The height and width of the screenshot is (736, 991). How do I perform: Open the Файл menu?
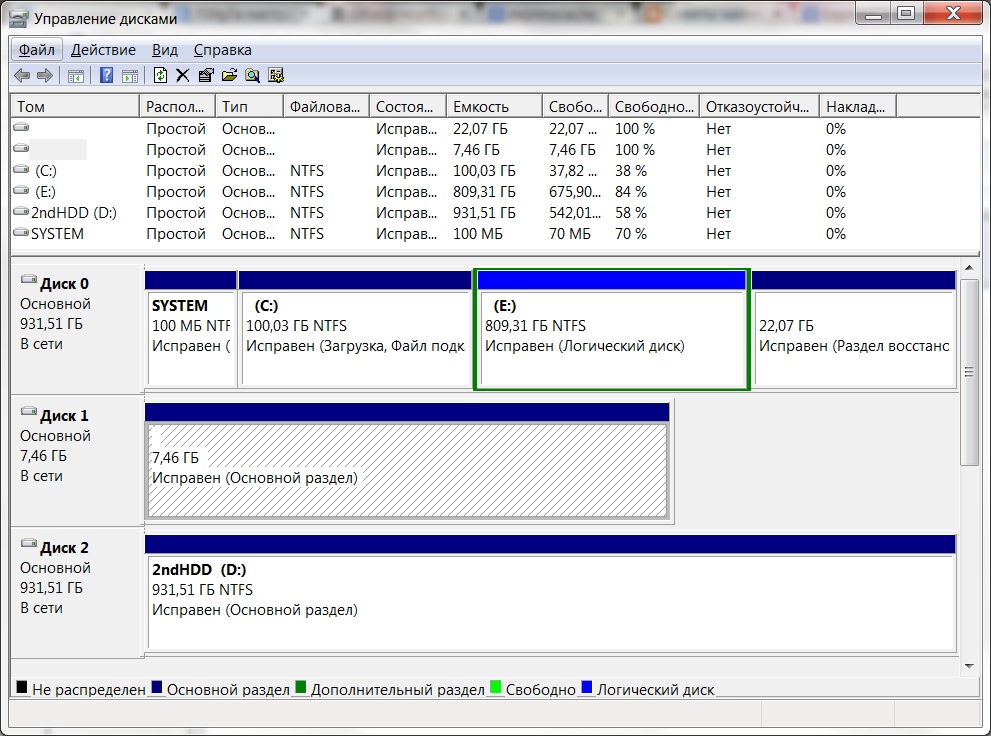pos(36,50)
